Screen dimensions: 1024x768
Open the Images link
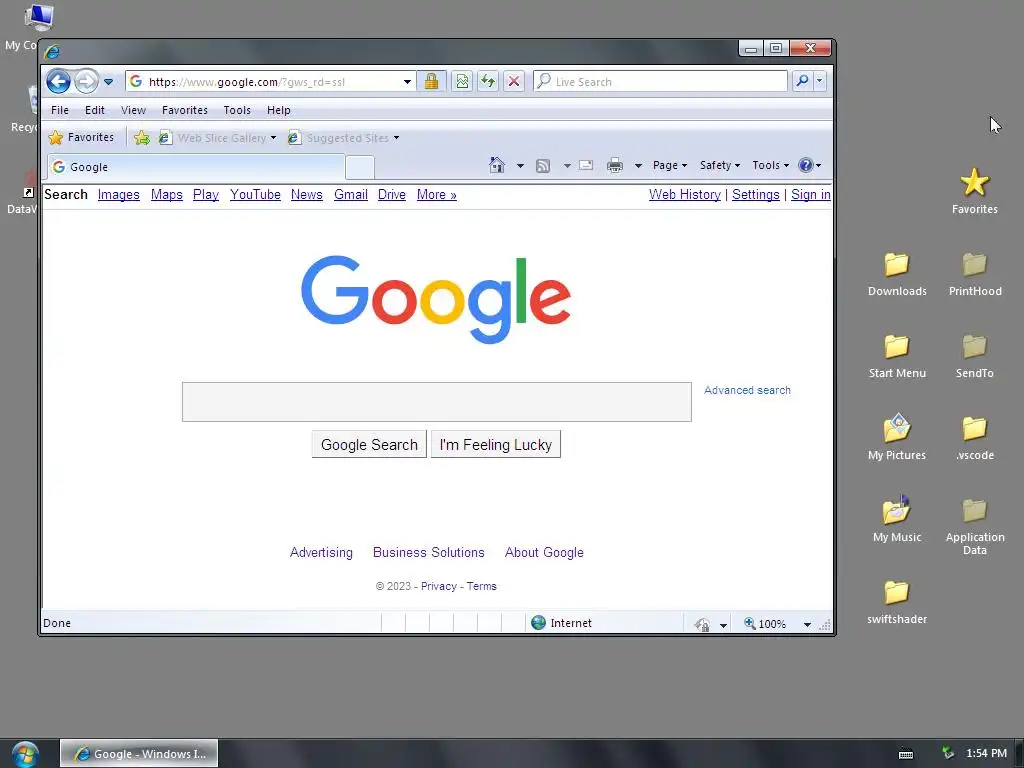(x=118, y=195)
